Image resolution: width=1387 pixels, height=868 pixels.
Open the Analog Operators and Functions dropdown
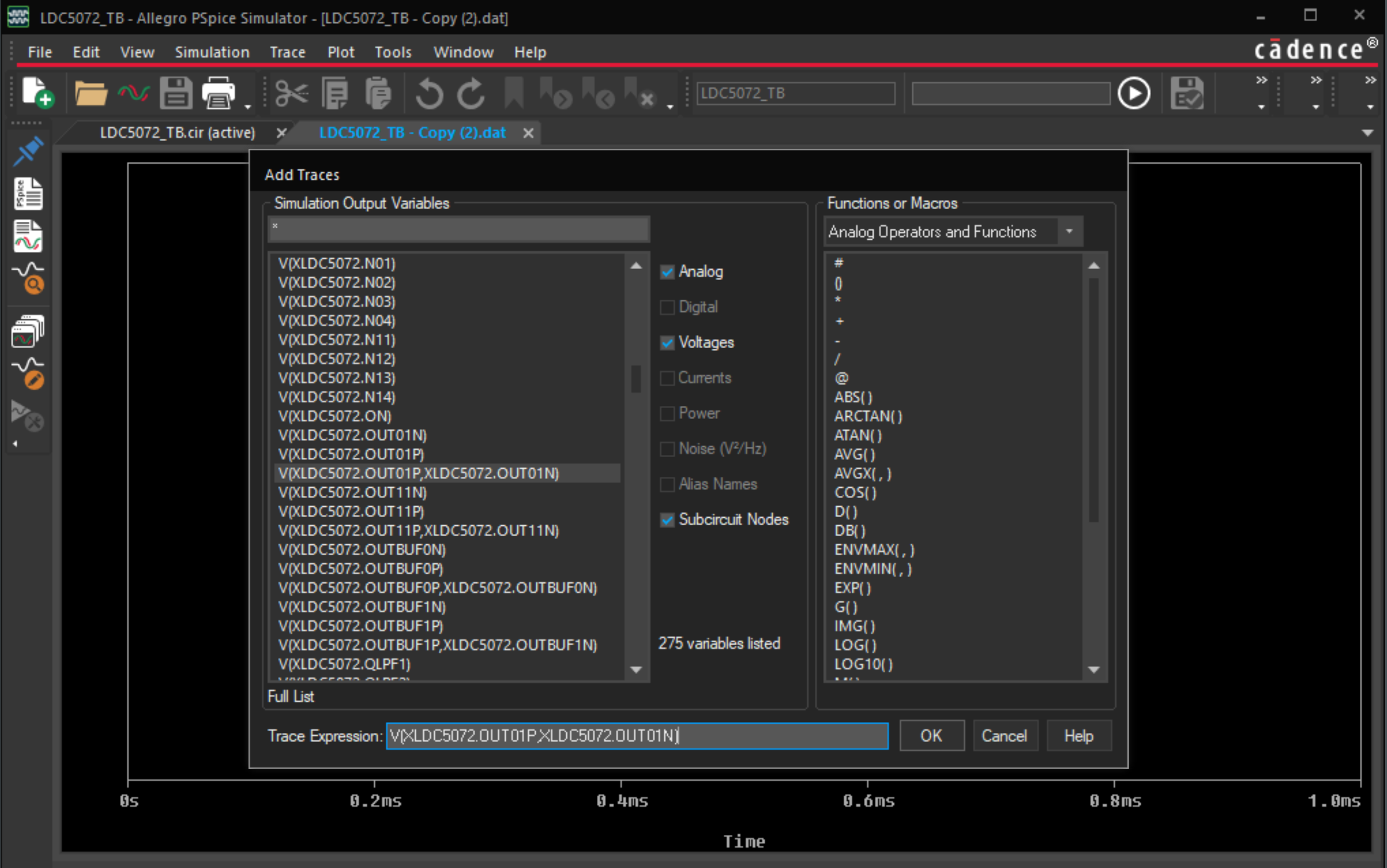coord(1069,232)
